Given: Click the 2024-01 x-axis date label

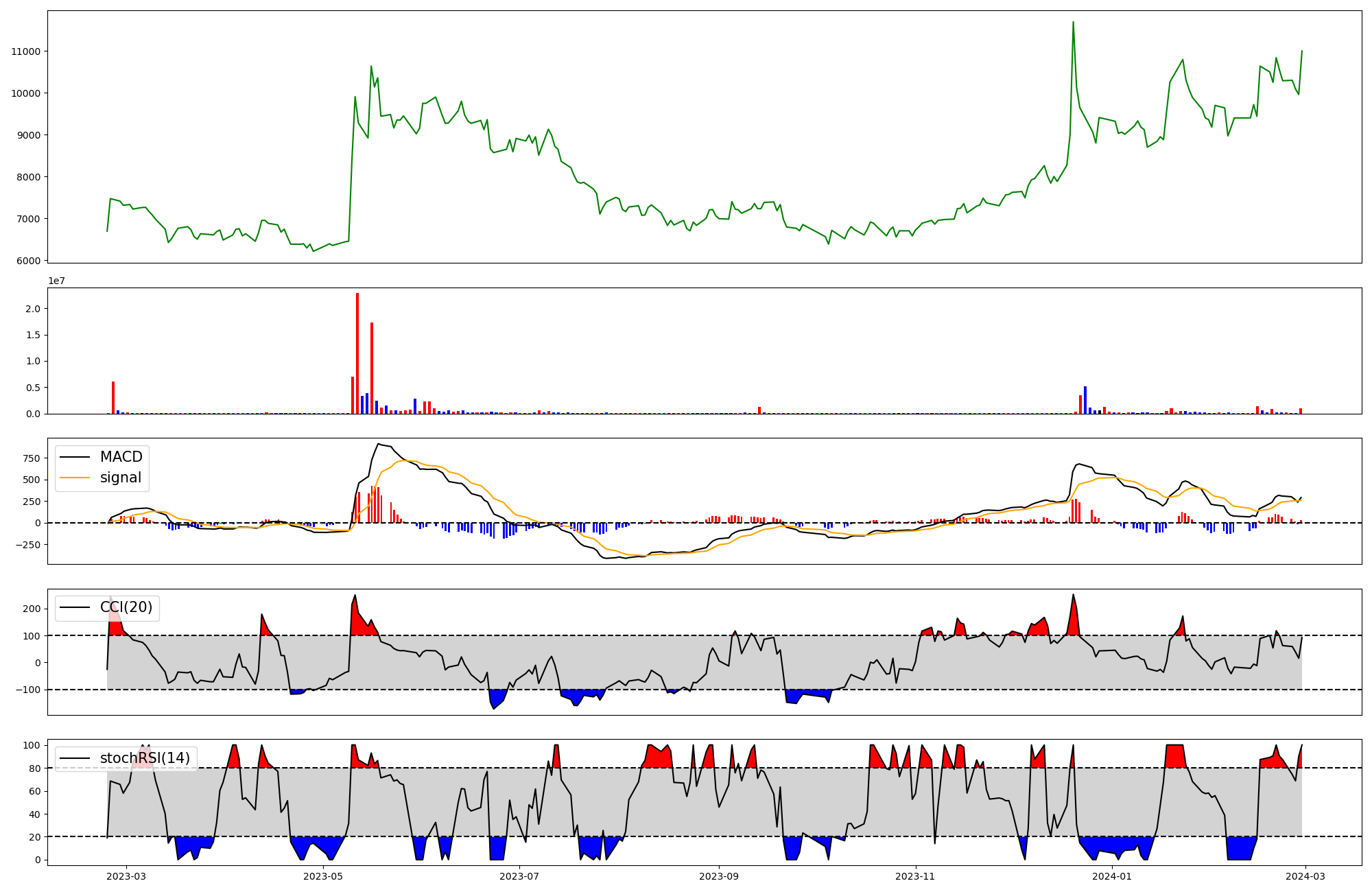Looking at the screenshot, I should (1111, 876).
